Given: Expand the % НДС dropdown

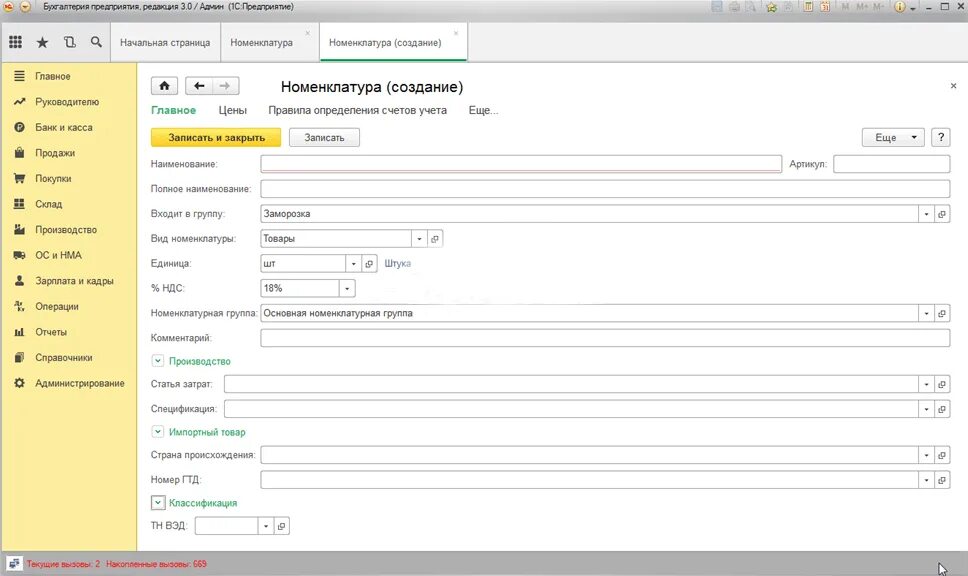Looking at the screenshot, I should point(347,288).
